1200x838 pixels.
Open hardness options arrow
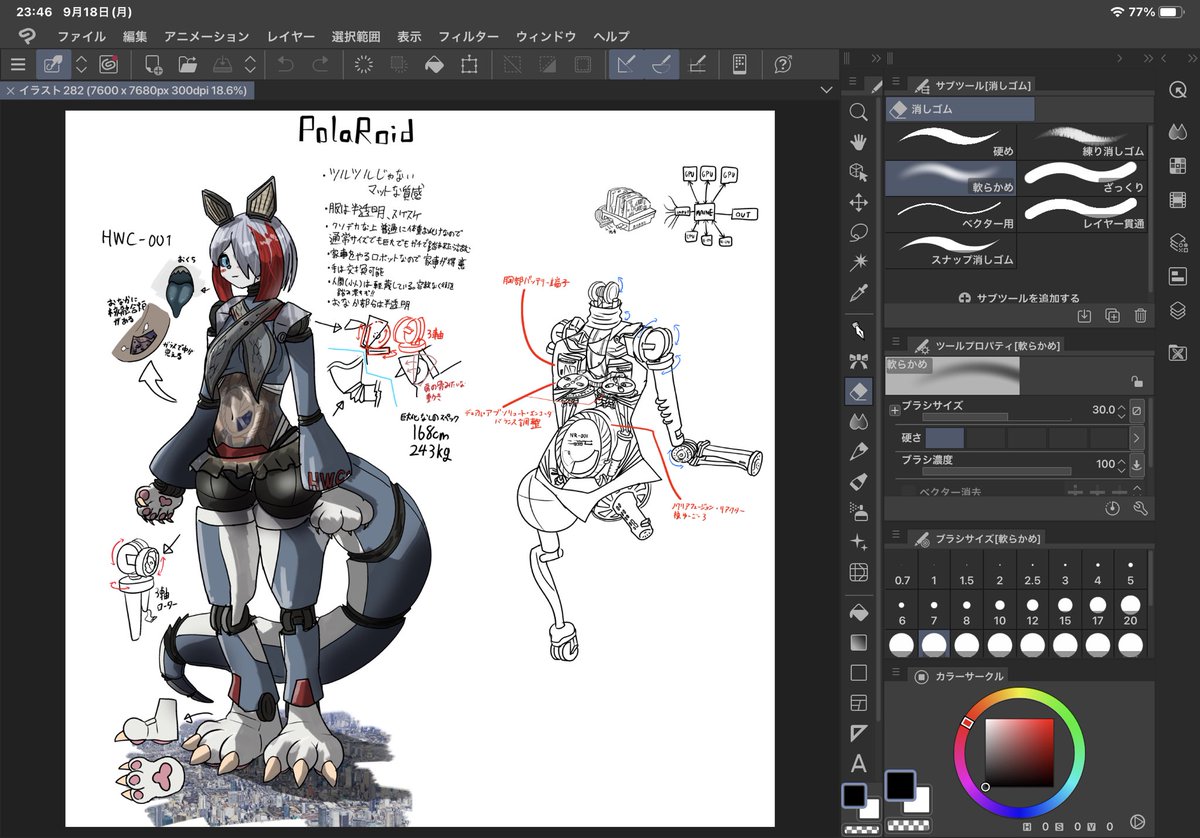pos(1136,438)
